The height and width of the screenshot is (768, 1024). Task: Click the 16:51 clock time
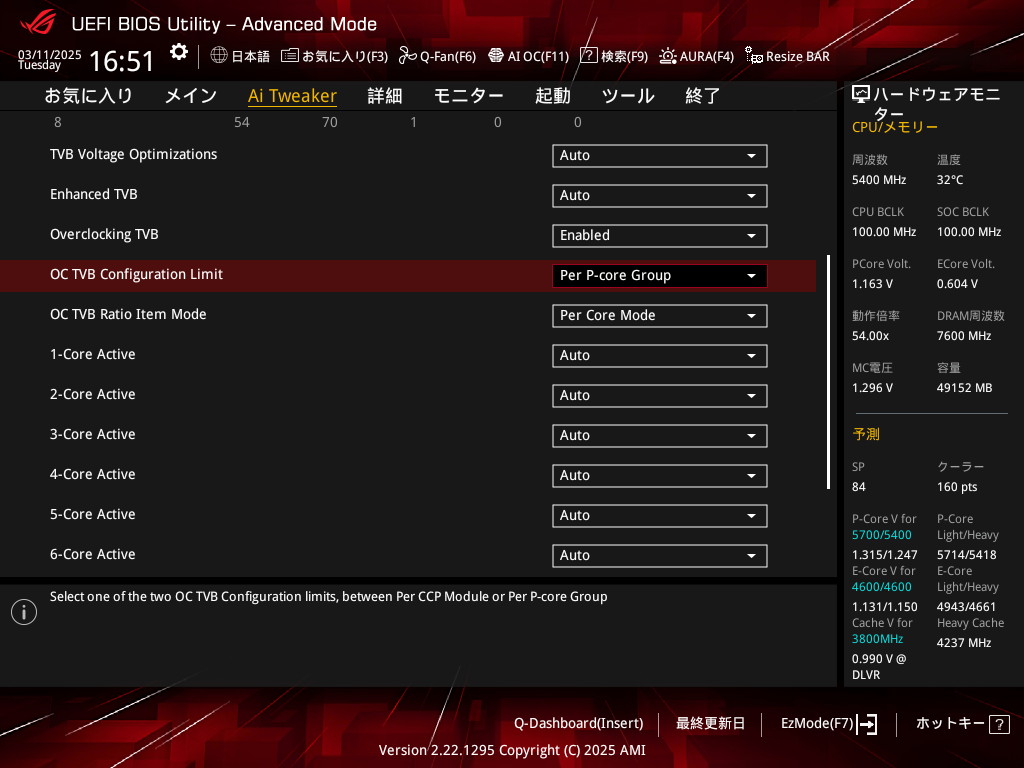point(121,61)
